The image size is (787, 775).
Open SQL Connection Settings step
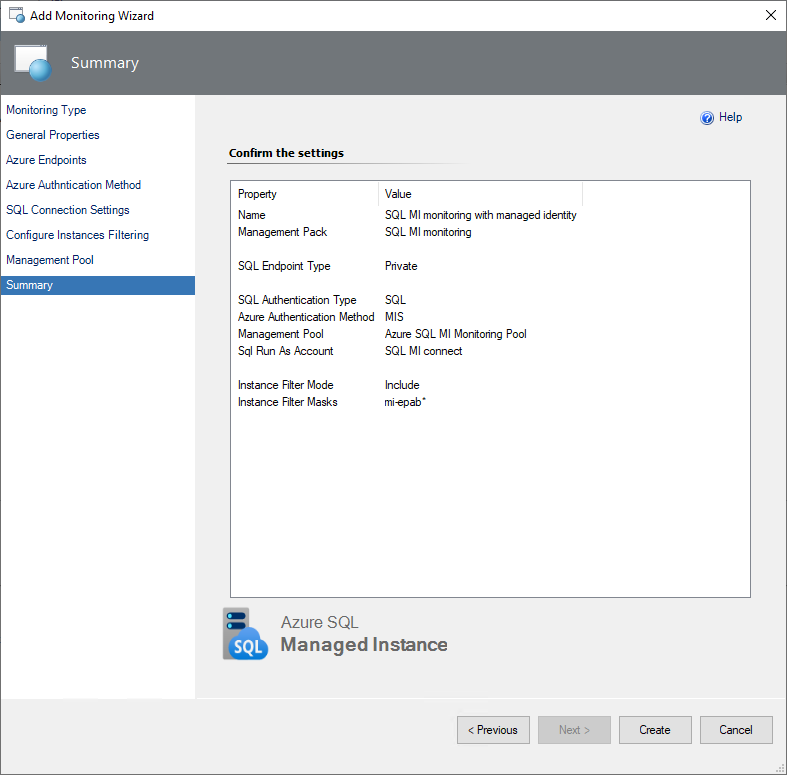(x=68, y=210)
